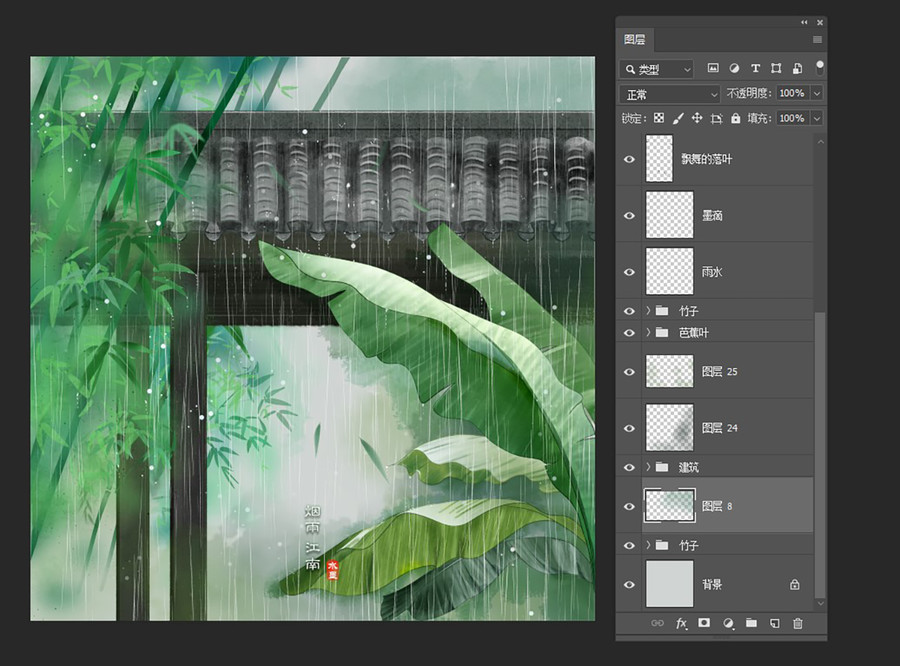Filter layers by type (T) icon
Screen dimensions: 900x666
(x=755, y=68)
